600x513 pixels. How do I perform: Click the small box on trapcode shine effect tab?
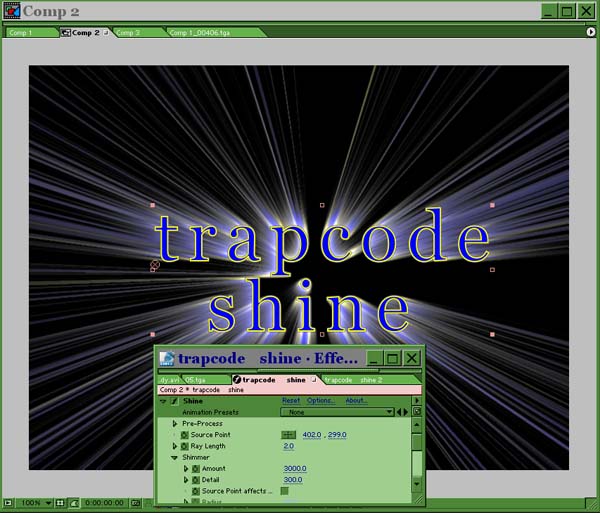click(x=314, y=379)
